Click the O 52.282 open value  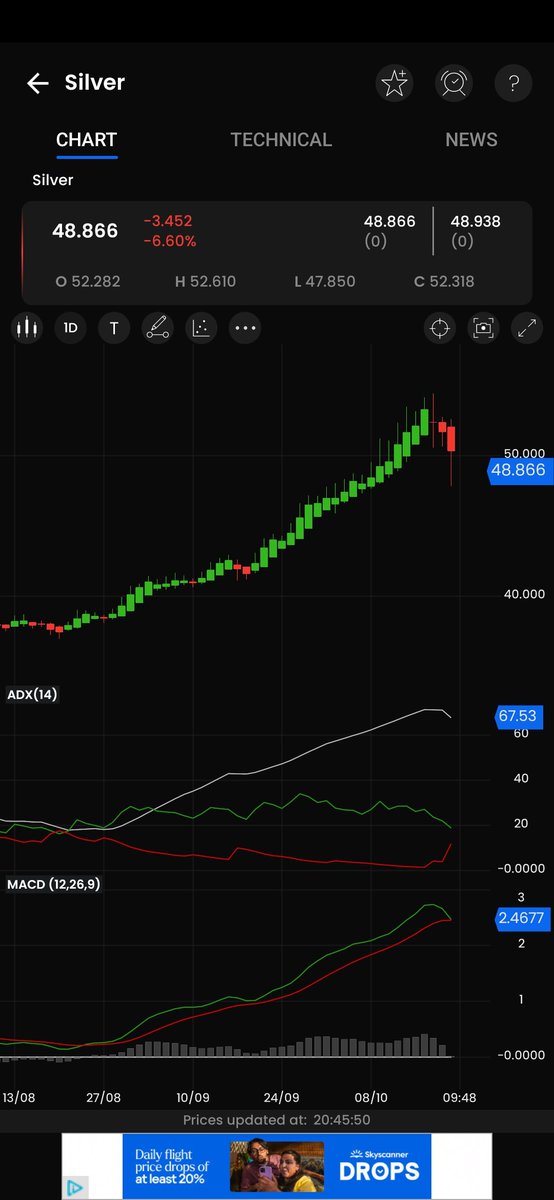pyautogui.click(x=88, y=282)
